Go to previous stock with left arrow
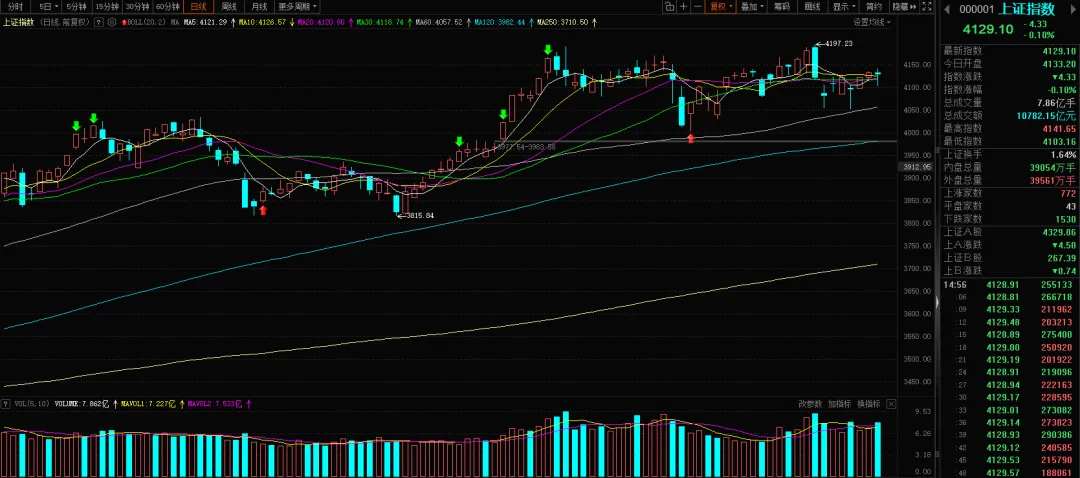Viewport: 1080px width, 478px height. point(947,9)
